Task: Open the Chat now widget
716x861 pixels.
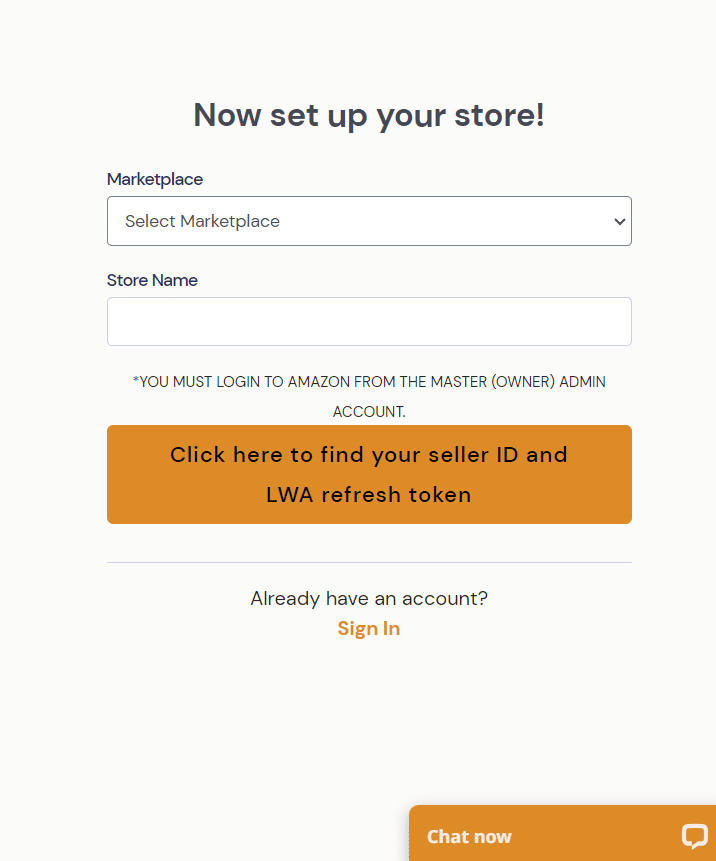Action: point(562,833)
